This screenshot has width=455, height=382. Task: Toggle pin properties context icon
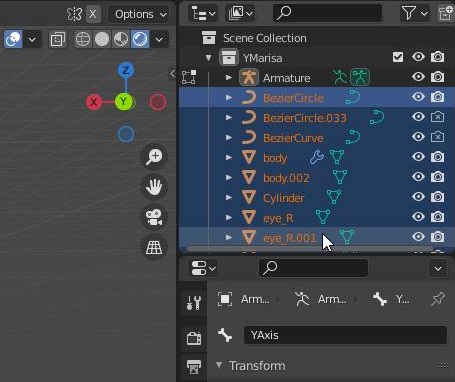pos(438,299)
